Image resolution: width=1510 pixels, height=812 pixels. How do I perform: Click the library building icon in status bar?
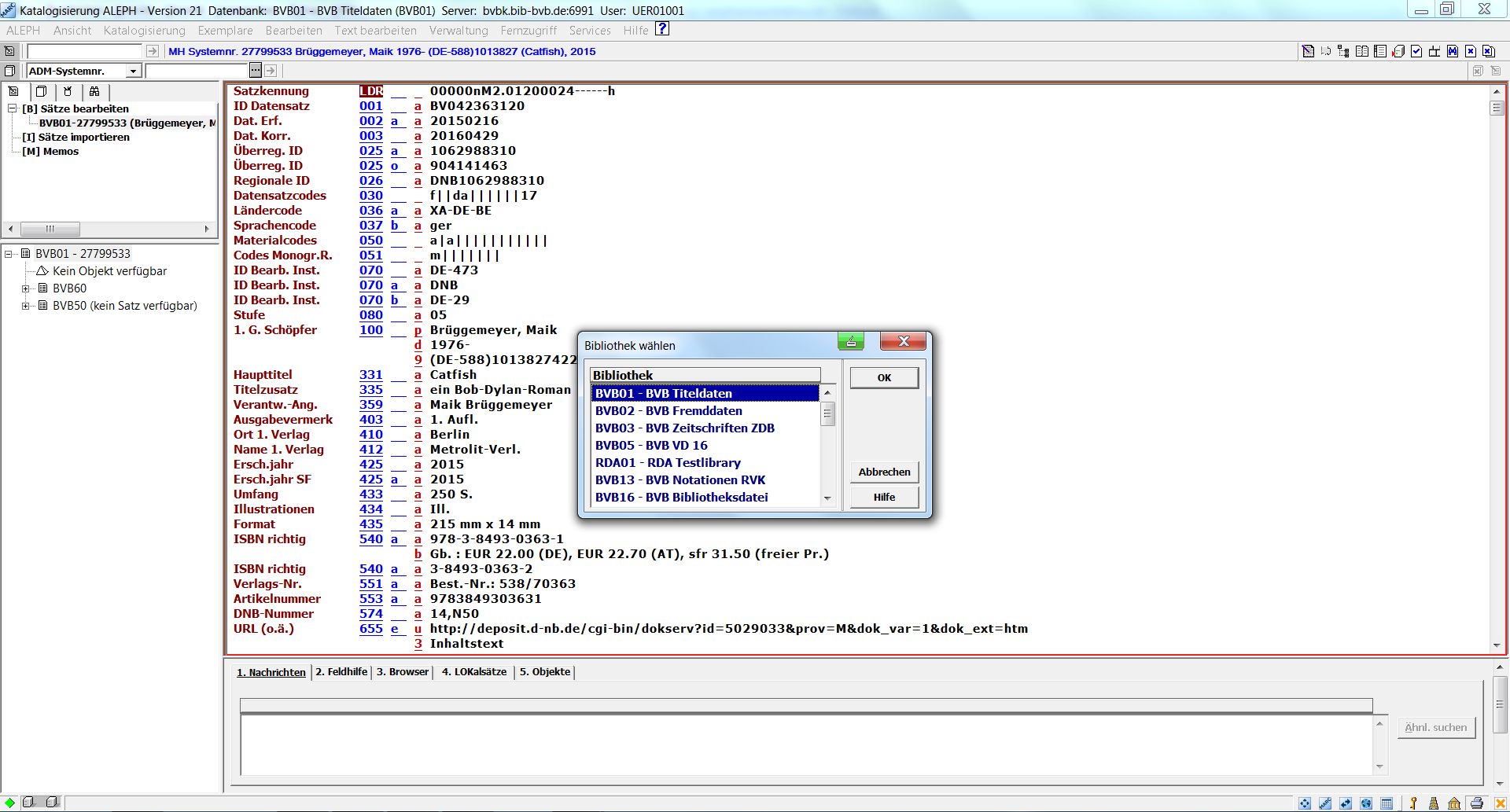click(x=1454, y=803)
